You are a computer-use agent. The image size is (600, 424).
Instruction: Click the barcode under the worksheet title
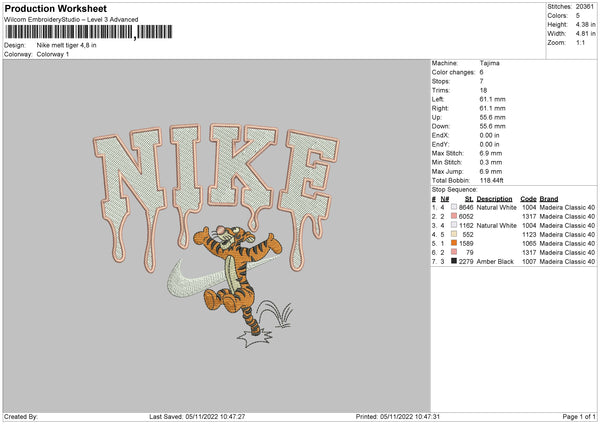[x=88, y=32]
